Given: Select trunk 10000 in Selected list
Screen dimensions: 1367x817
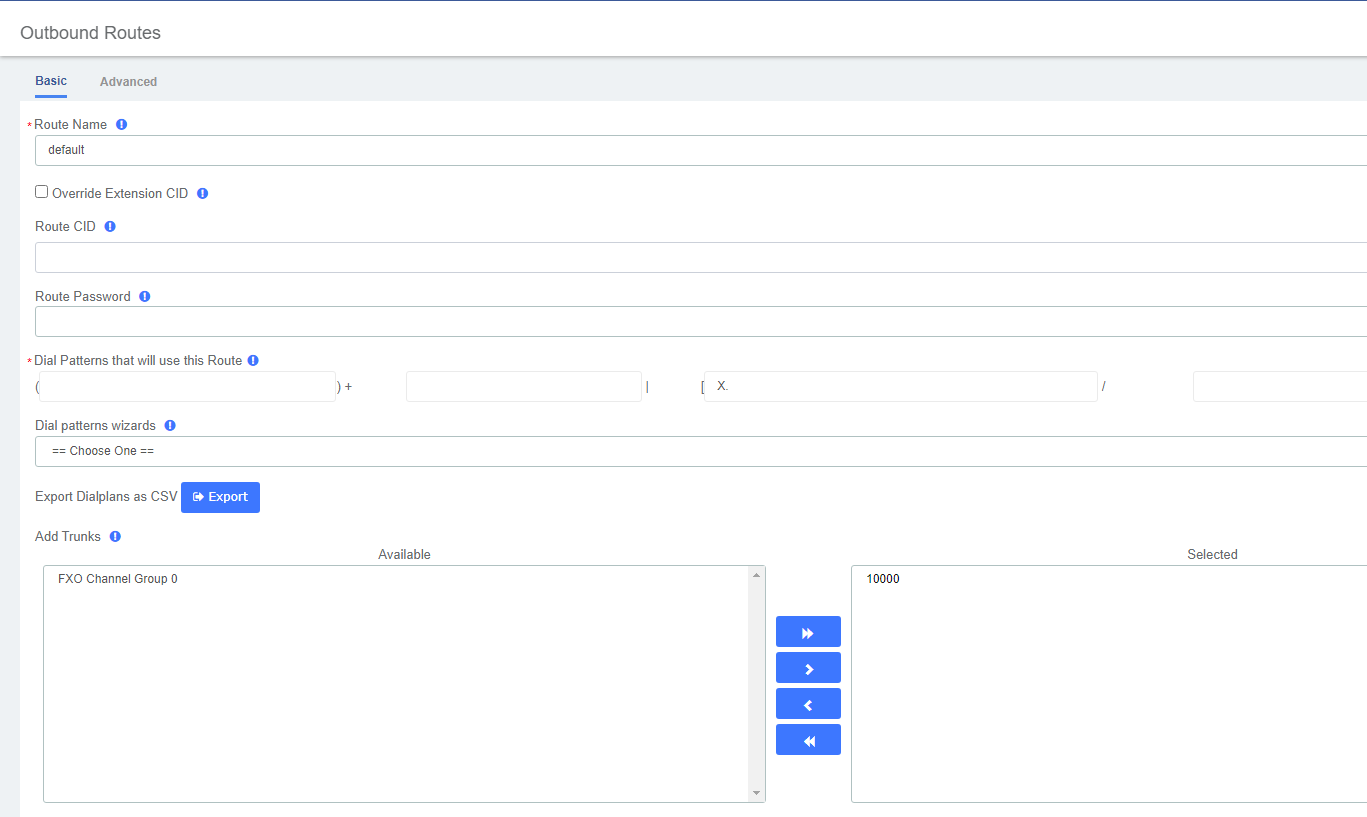Looking at the screenshot, I should (883, 579).
